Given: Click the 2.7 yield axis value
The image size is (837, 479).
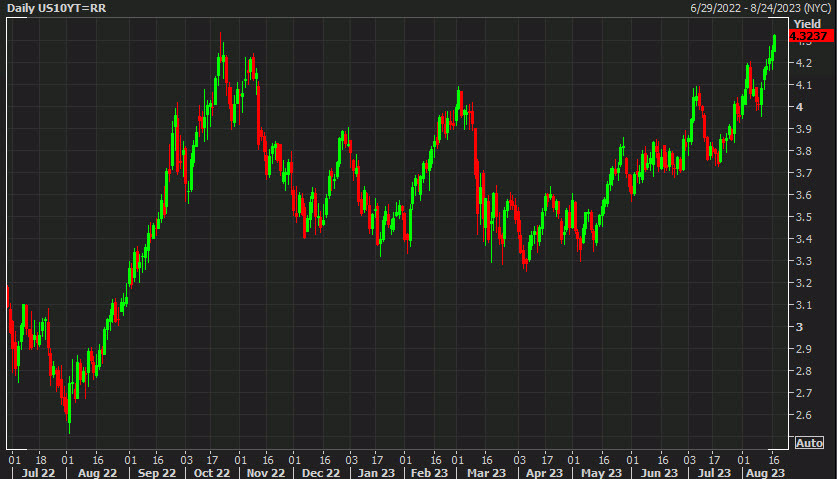Looking at the screenshot, I should (x=803, y=393).
